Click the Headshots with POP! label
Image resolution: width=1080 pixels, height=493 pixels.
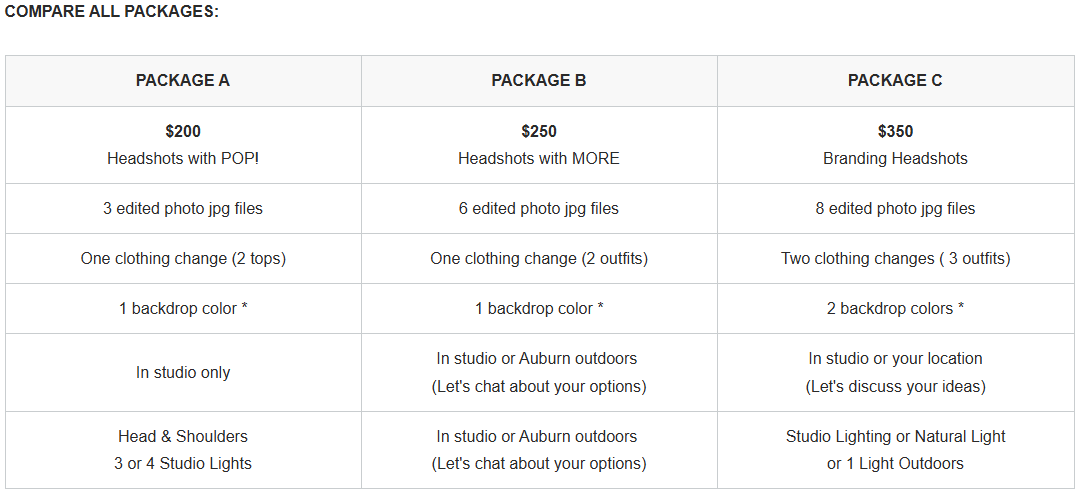coord(183,158)
